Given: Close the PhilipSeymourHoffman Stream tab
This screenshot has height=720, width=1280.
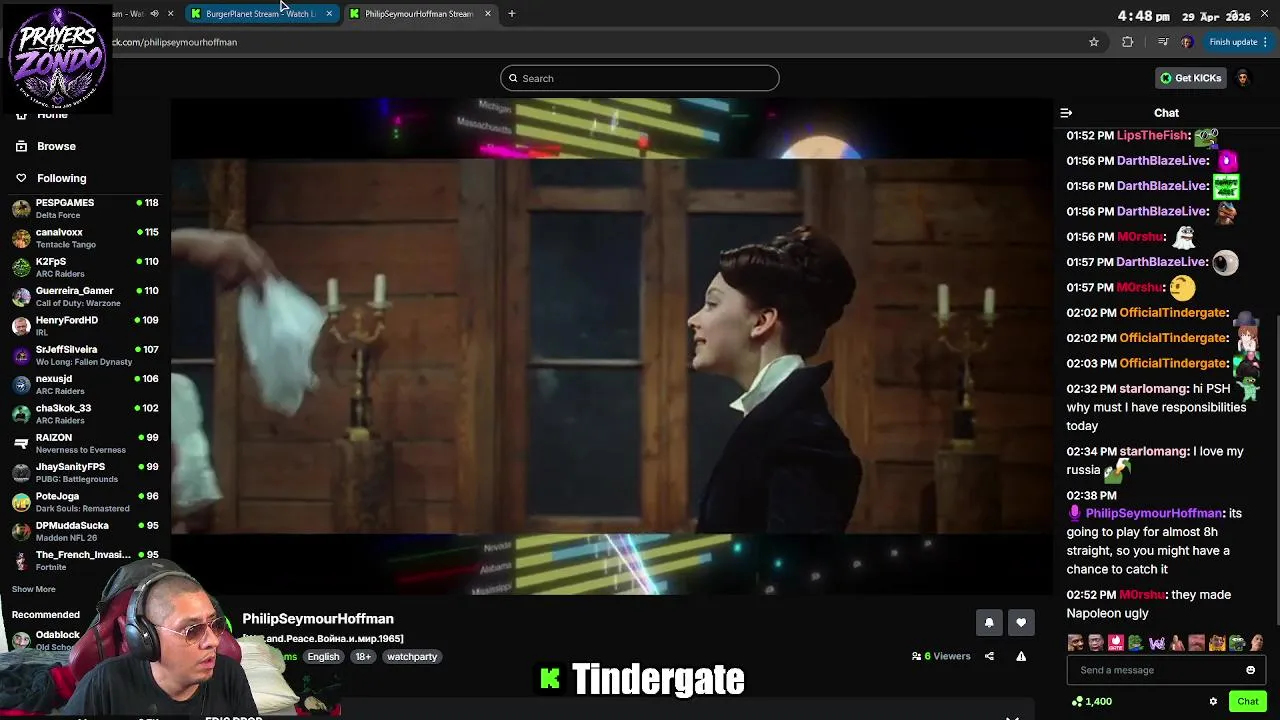Looking at the screenshot, I should [x=488, y=14].
